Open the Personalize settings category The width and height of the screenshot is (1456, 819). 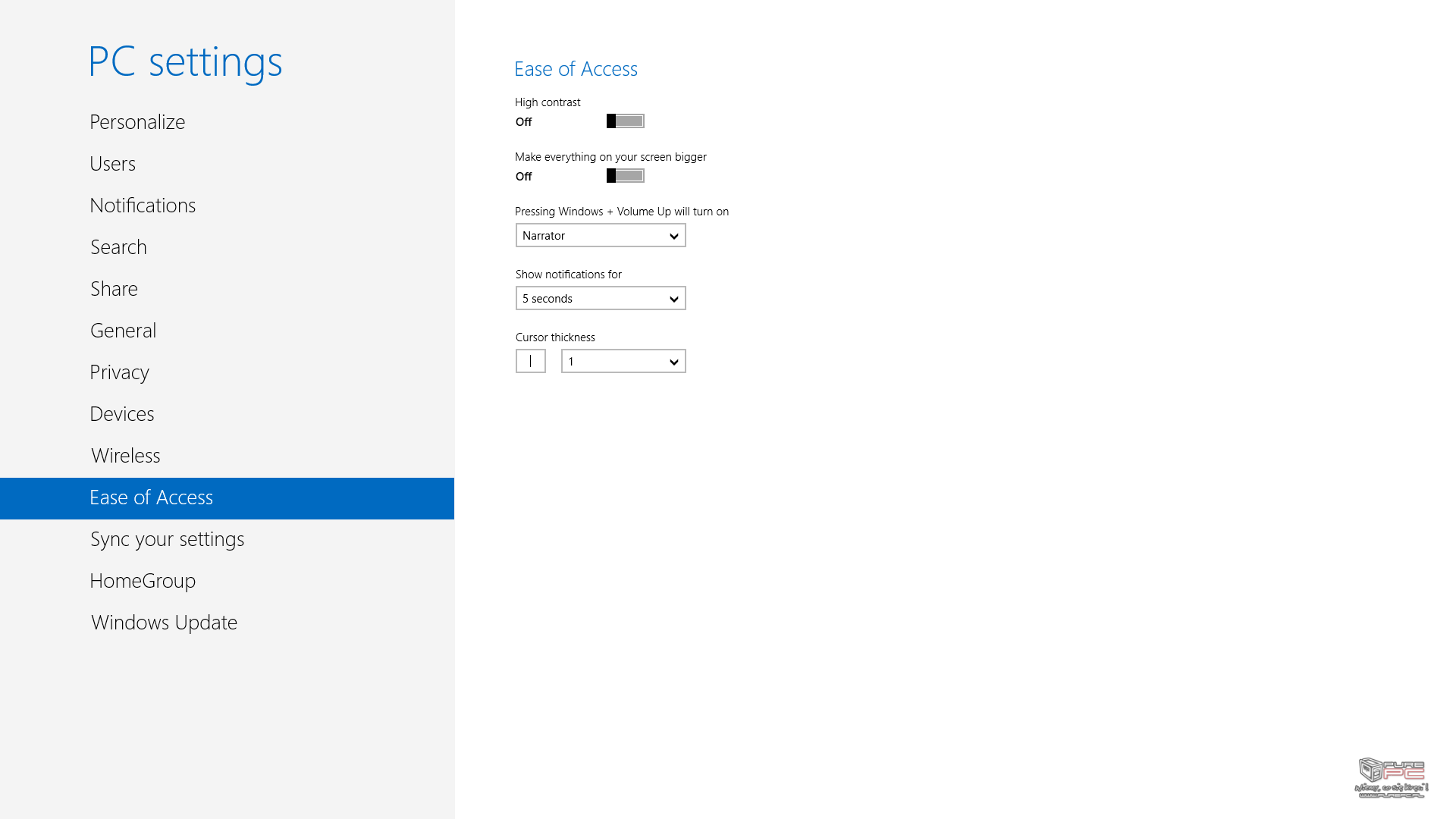(x=137, y=122)
